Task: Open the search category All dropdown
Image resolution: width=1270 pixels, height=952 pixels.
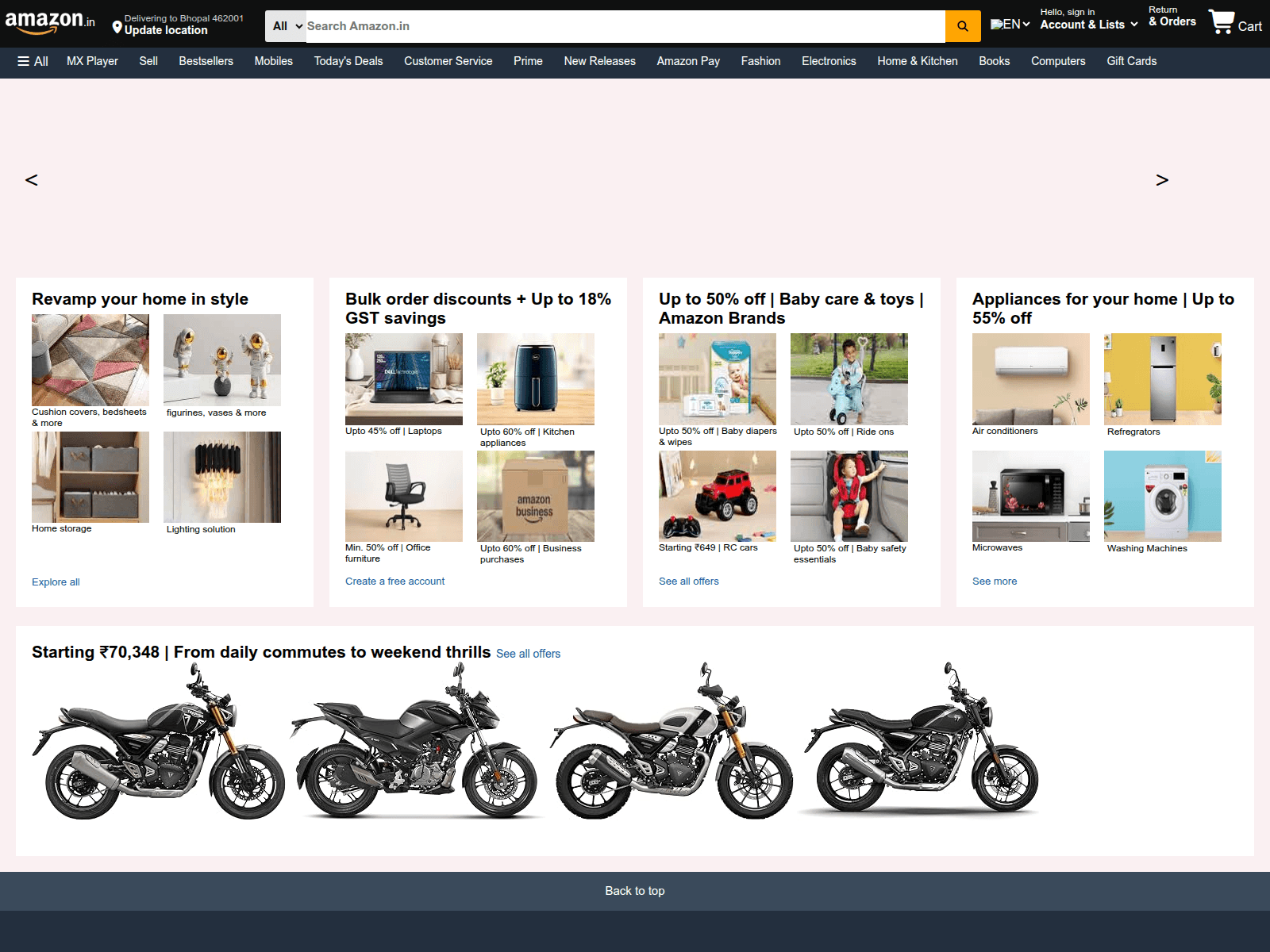Action: pos(287,26)
